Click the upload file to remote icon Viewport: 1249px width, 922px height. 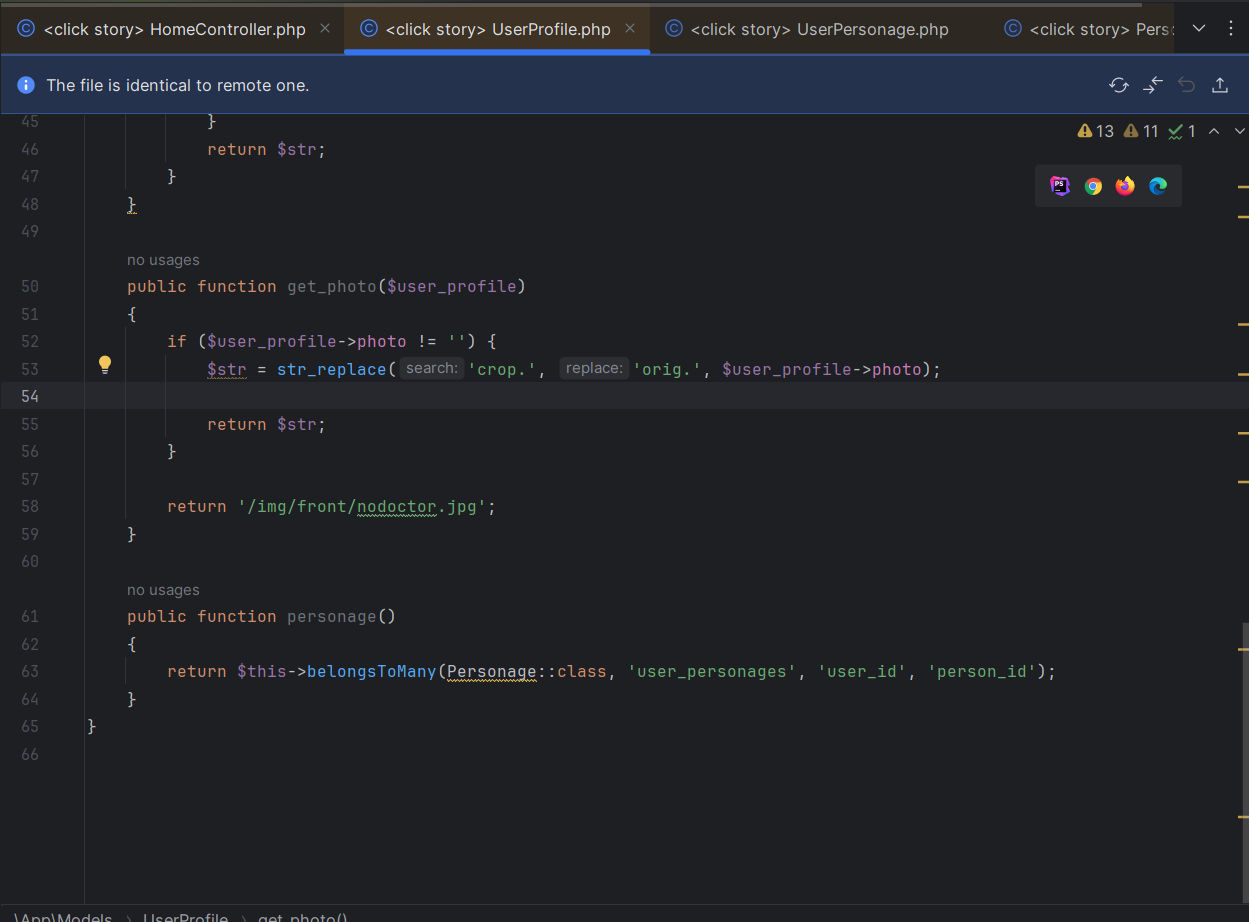(1220, 85)
